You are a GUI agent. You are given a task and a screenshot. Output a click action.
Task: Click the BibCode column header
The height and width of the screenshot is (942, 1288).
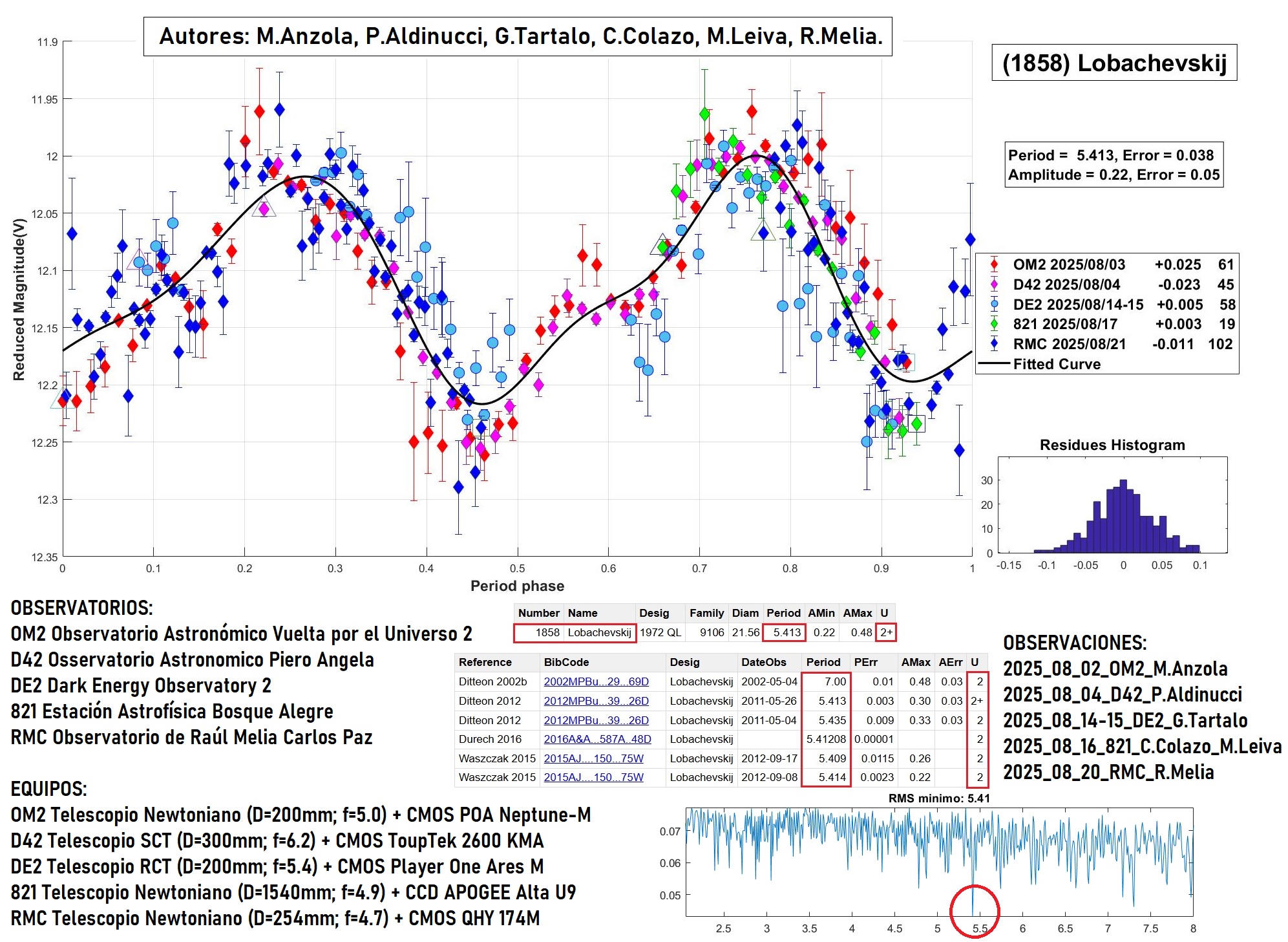tap(566, 662)
